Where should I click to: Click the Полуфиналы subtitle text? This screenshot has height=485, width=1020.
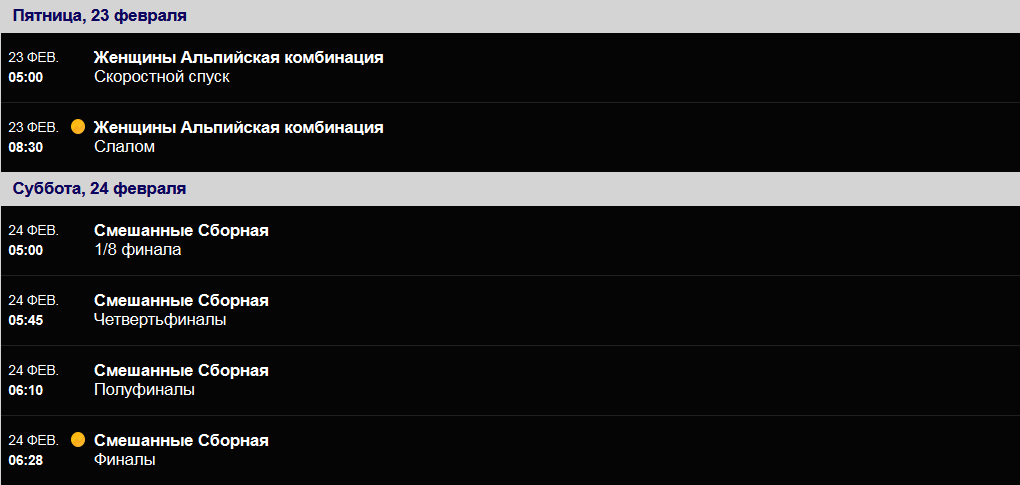[x=144, y=390]
